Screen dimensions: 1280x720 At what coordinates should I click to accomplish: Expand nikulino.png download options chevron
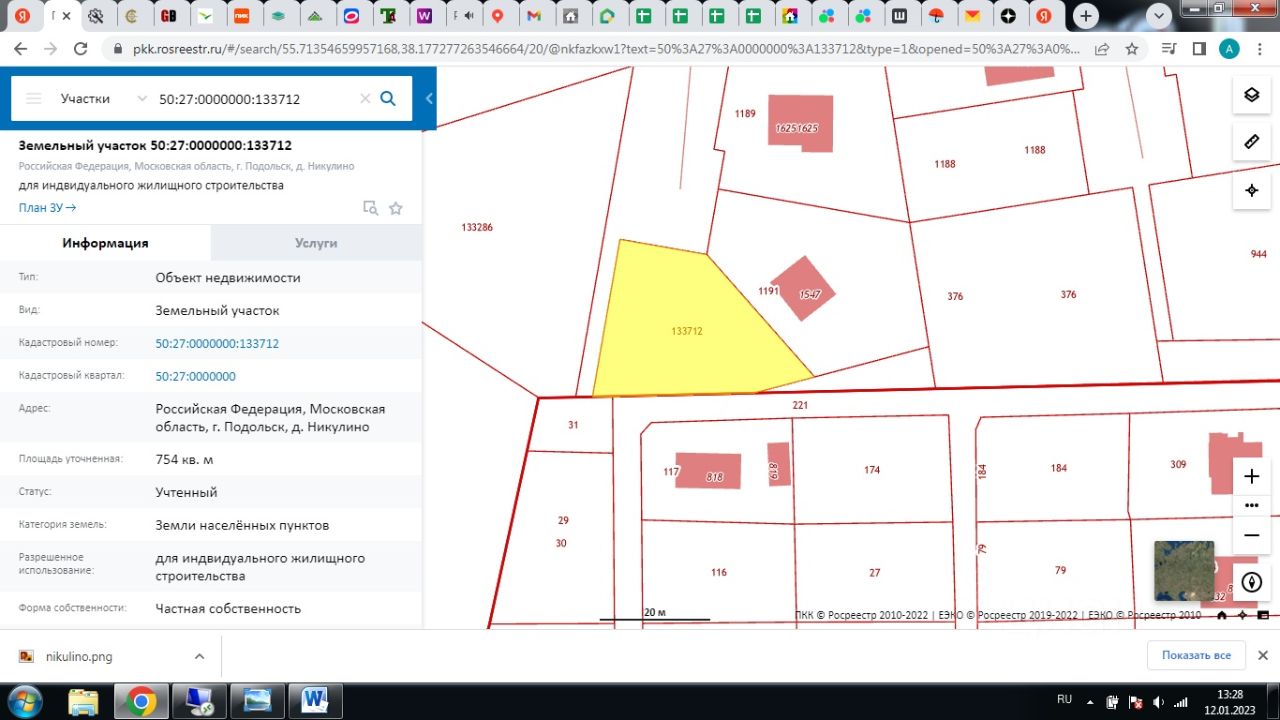tap(199, 656)
